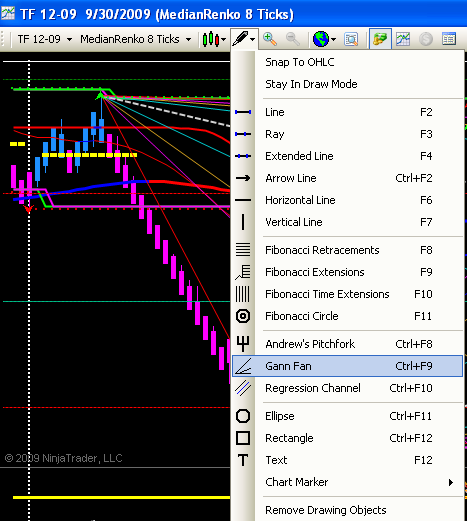Viewport: 467px width, 521px height.
Task: Click the Ray tool icon
Action: coord(243,134)
